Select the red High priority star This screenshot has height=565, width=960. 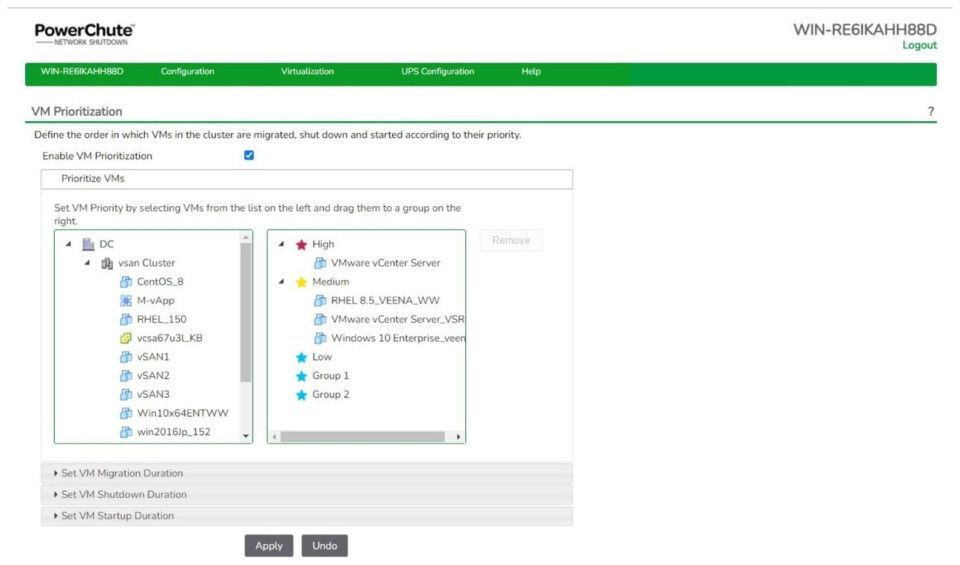(300, 244)
